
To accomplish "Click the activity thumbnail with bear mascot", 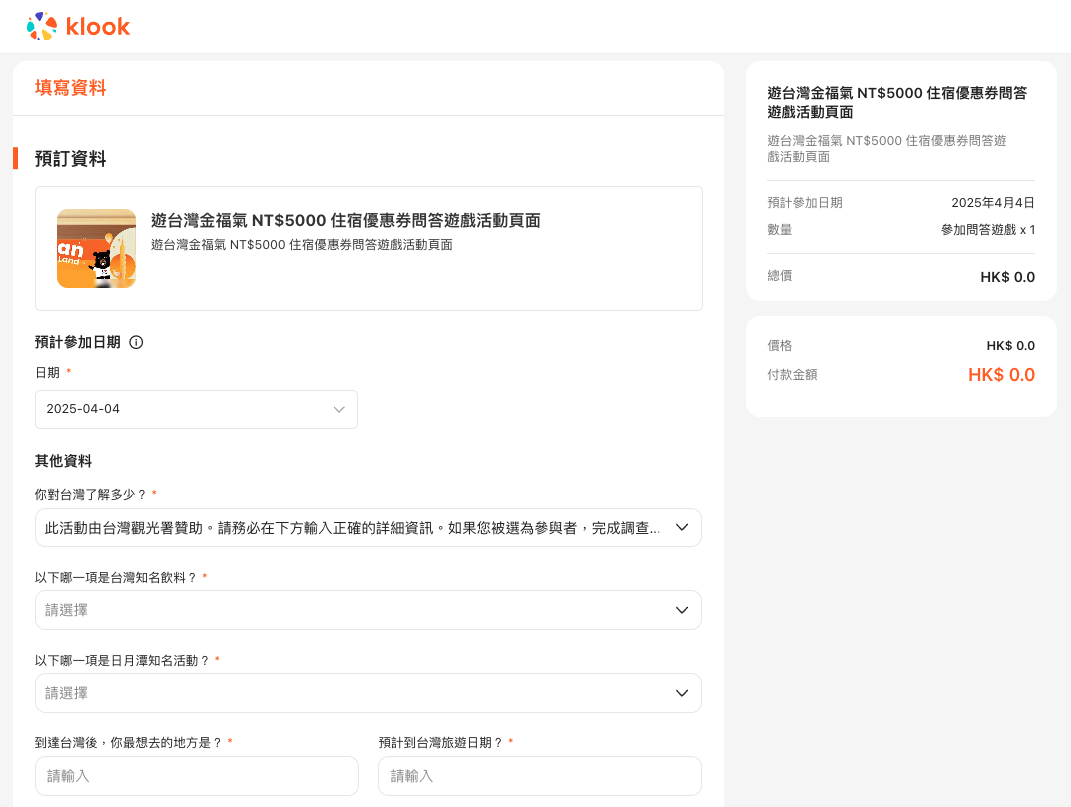I will (x=96, y=249).
